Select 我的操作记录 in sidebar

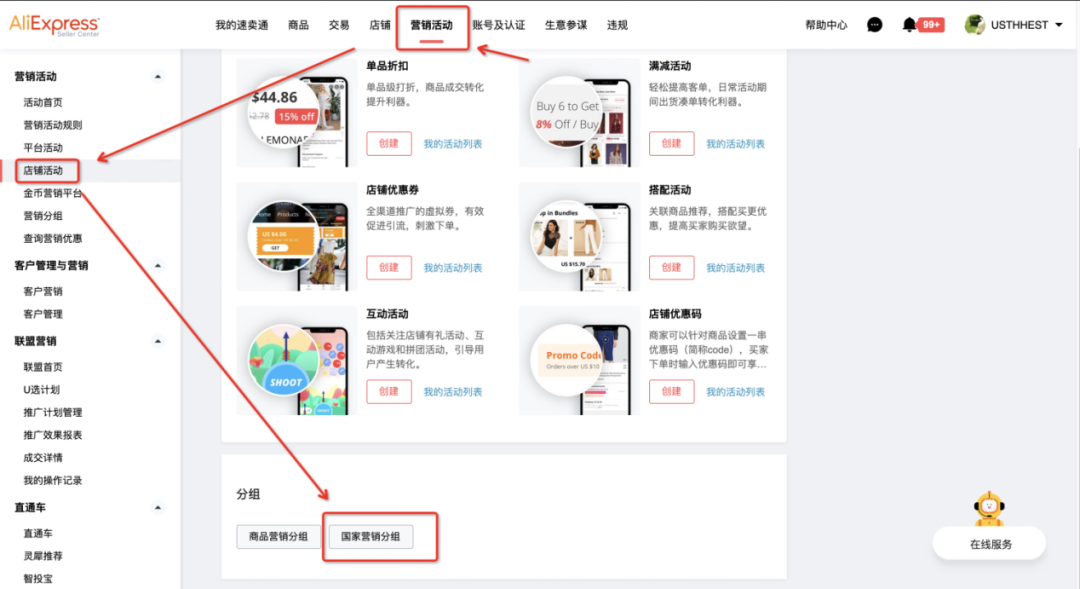pyautogui.click(x=52, y=481)
